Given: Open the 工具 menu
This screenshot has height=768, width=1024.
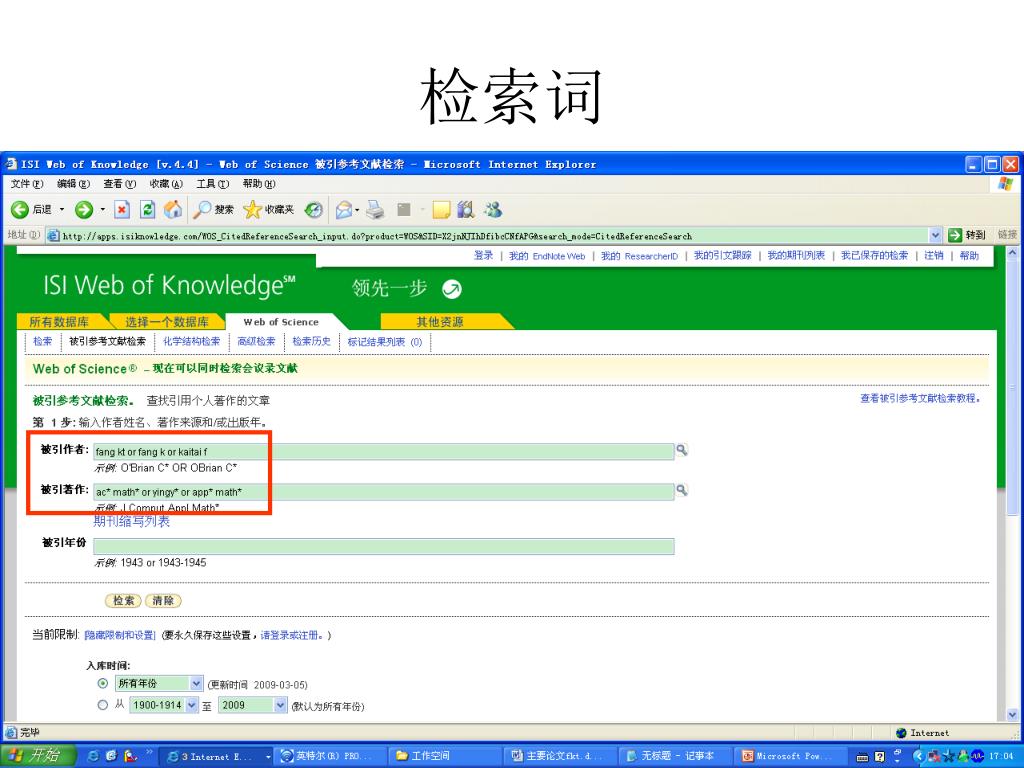Looking at the screenshot, I should tap(212, 184).
